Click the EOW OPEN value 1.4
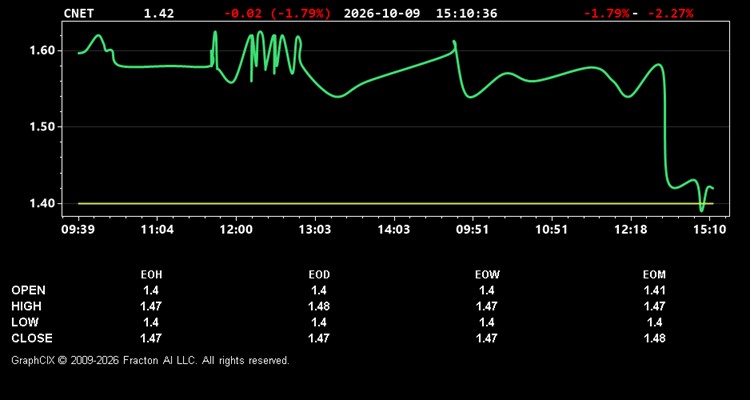The height and width of the screenshot is (400, 750). 486,290
